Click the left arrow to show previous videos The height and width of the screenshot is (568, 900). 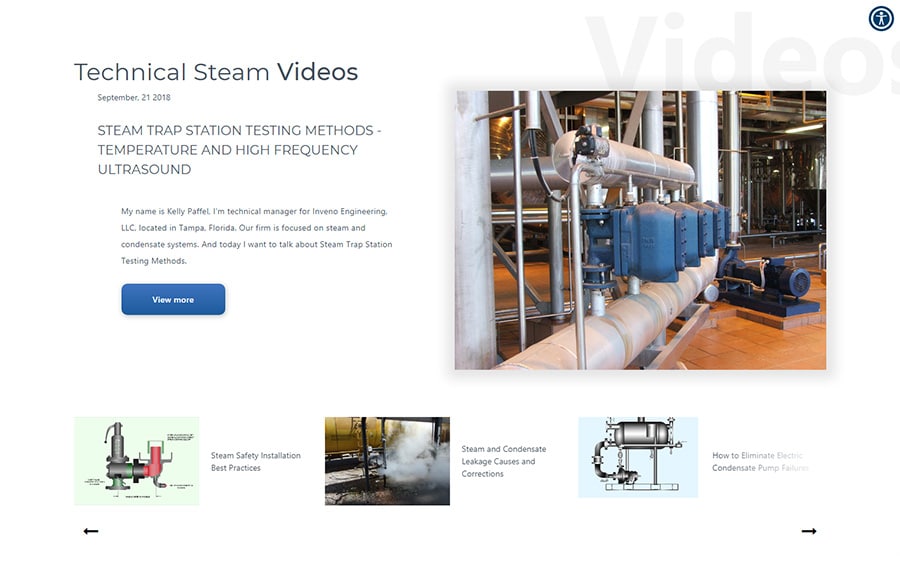click(x=91, y=531)
